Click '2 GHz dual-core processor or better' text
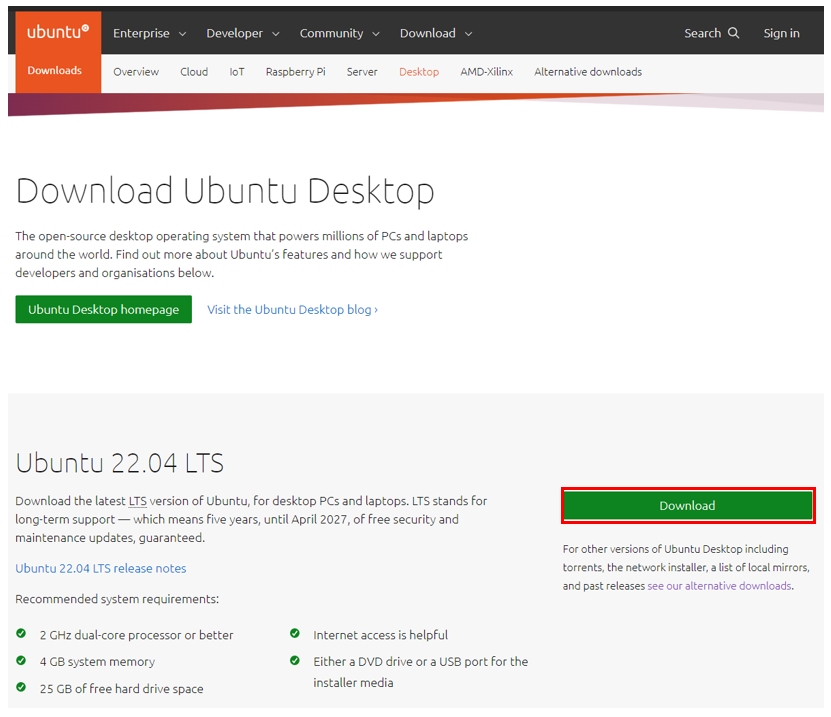 [x=136, y=635]
